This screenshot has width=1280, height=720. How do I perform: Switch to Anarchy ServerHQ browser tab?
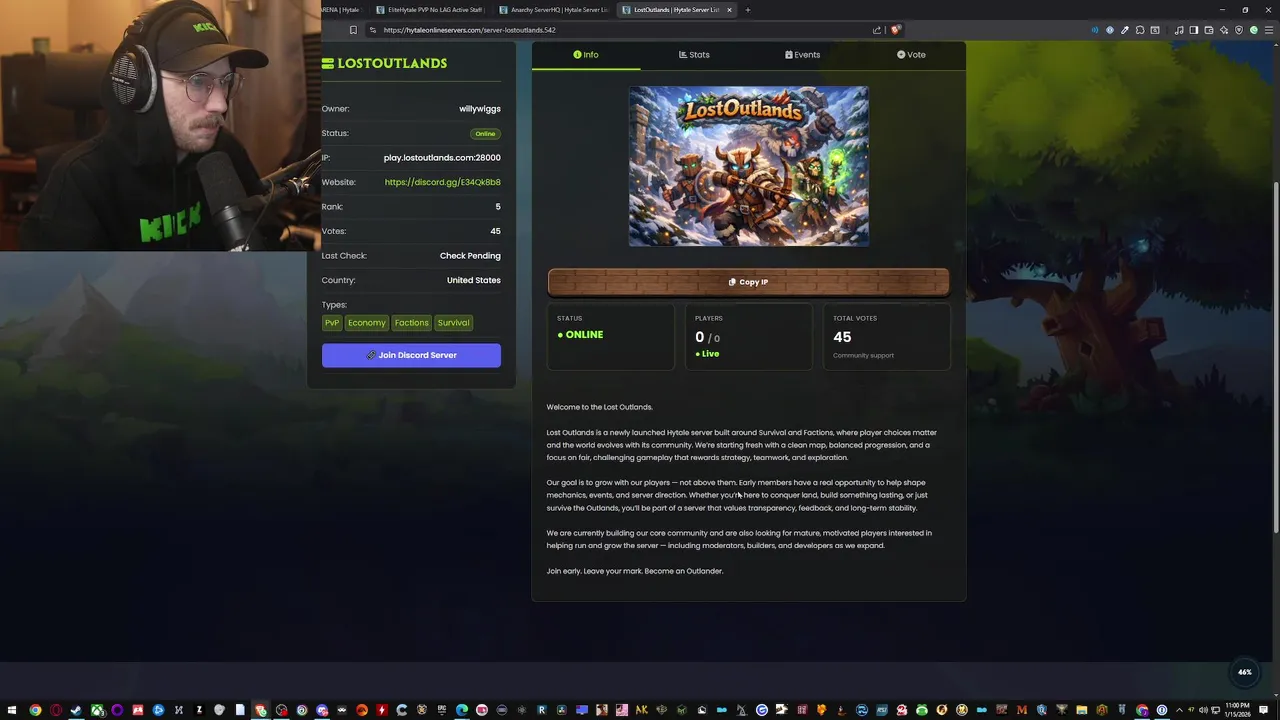tap(554, 10)
